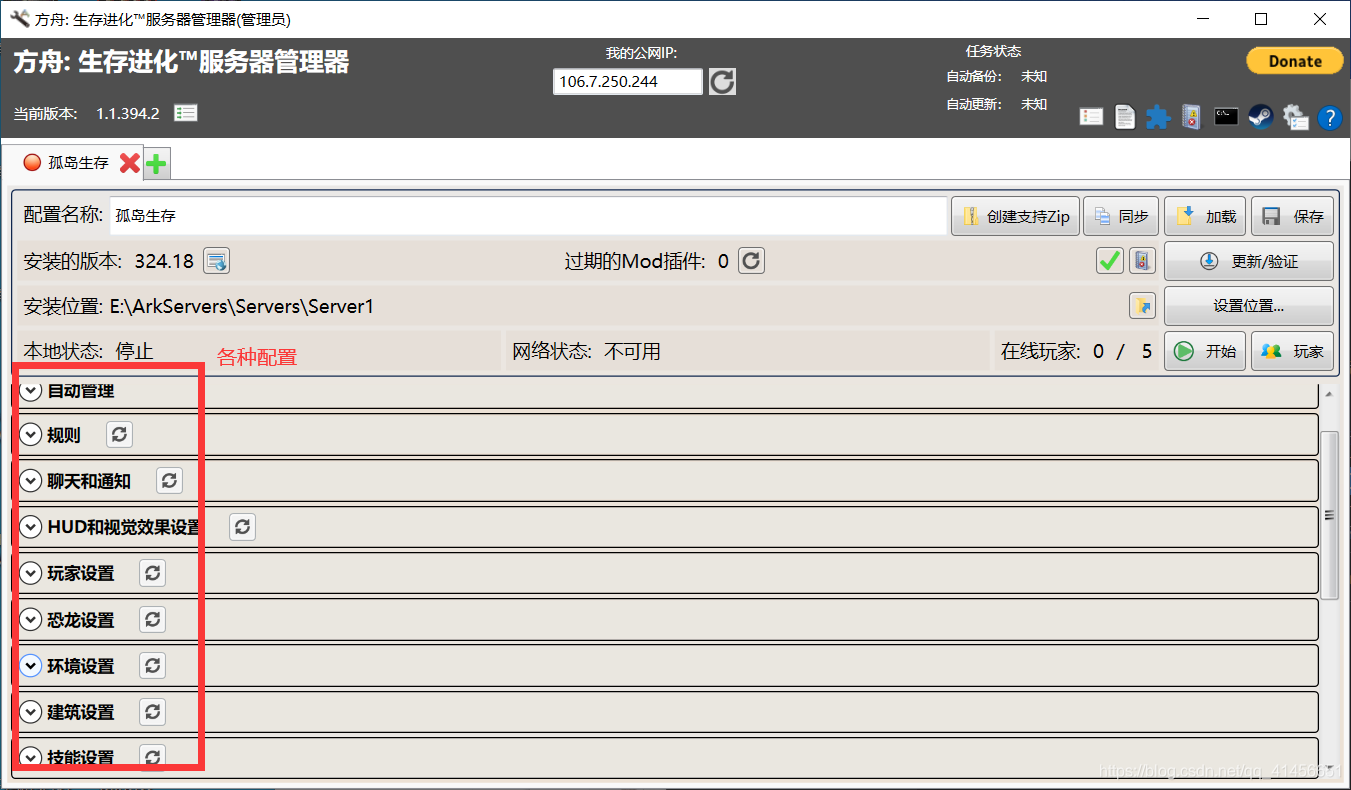The image size is (1351, 790).
Task: Click the 本地状态 停止 status text
Action: [x=88, y=351]
